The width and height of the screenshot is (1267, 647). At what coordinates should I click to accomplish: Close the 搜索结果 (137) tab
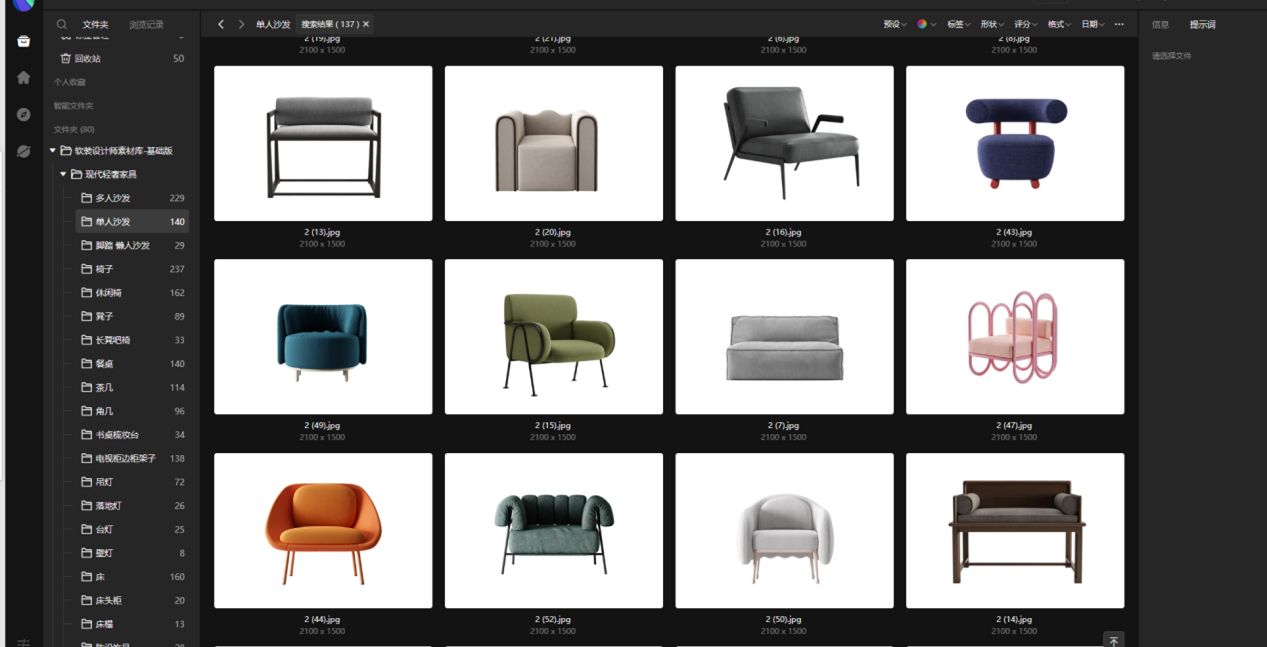[366, 24]
